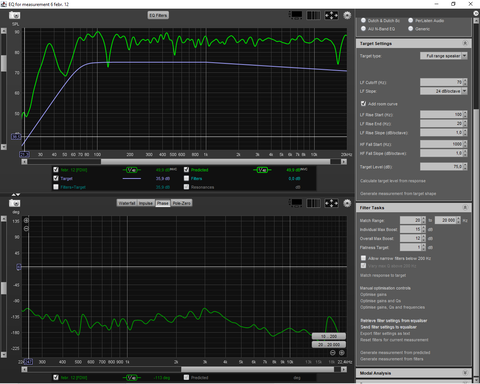The height and width of the screenshot is (384, 480).
Task: Increase LF Cutoff value with stepper
Action: click(465, 80)
